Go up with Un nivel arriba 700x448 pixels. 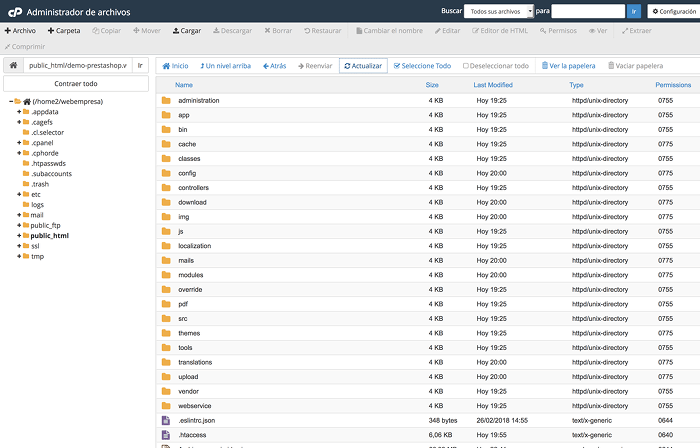226,66
